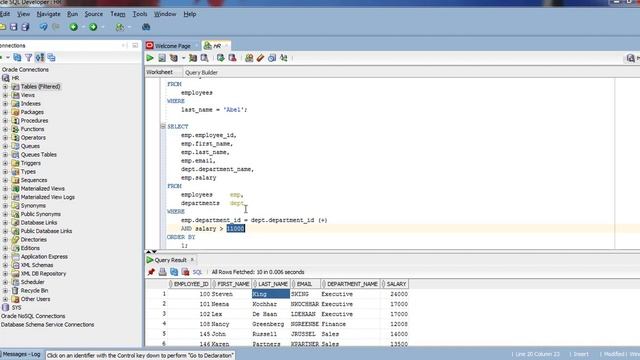Click the SQL Worksheet icon in main toolbar
This screenshot has height=360, width=640.
[x=120, y=27]
